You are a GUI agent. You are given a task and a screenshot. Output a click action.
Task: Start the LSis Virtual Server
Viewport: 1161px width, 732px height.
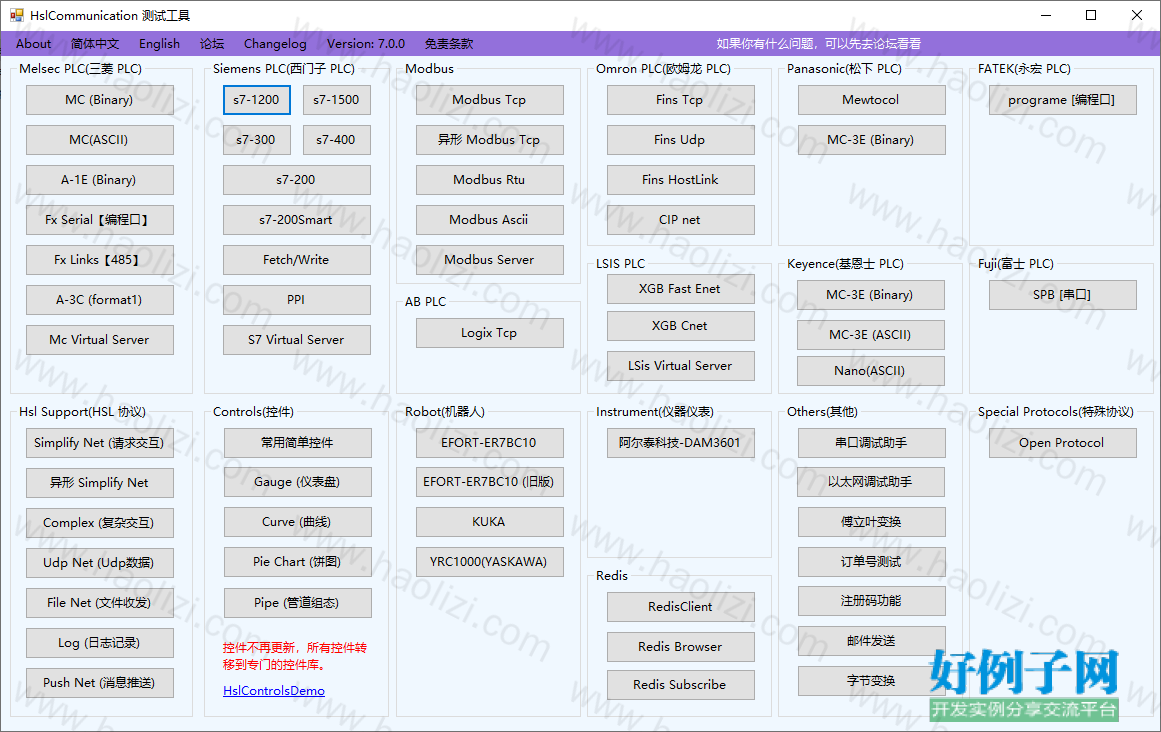click(x=680, y=366)
